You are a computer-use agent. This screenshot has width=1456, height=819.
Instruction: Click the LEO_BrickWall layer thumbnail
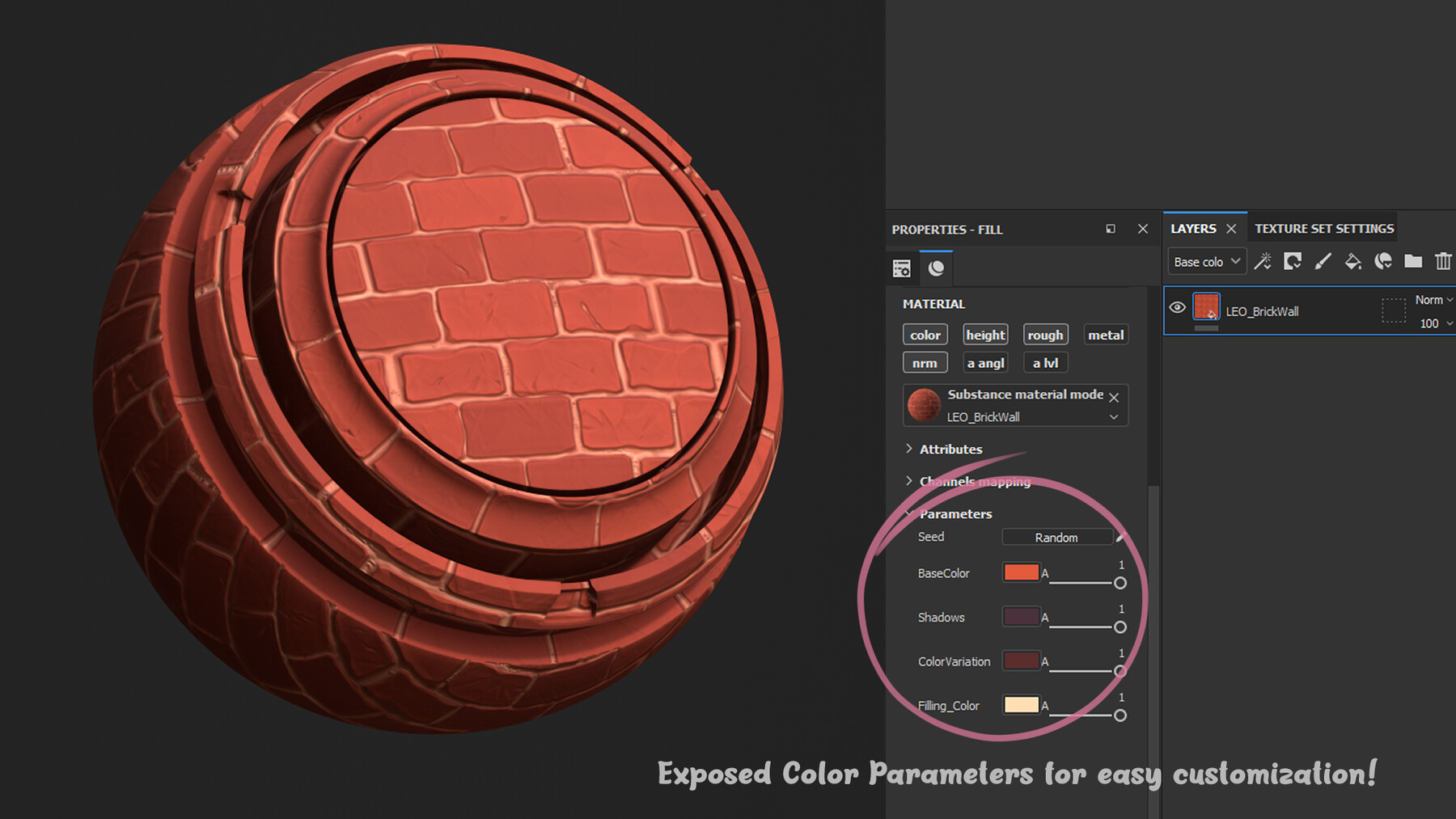pyautogui.click(x=1205, y=307)
